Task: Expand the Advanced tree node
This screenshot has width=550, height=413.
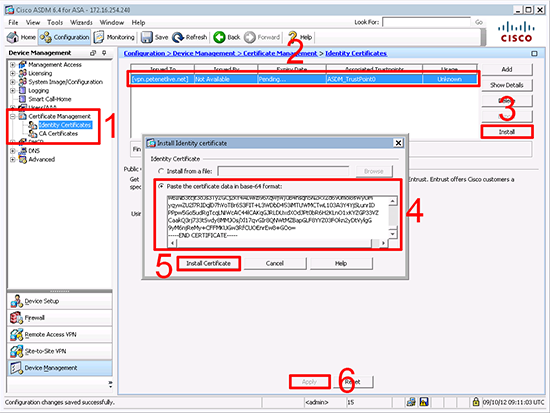Action: click(x=13, y=159)
